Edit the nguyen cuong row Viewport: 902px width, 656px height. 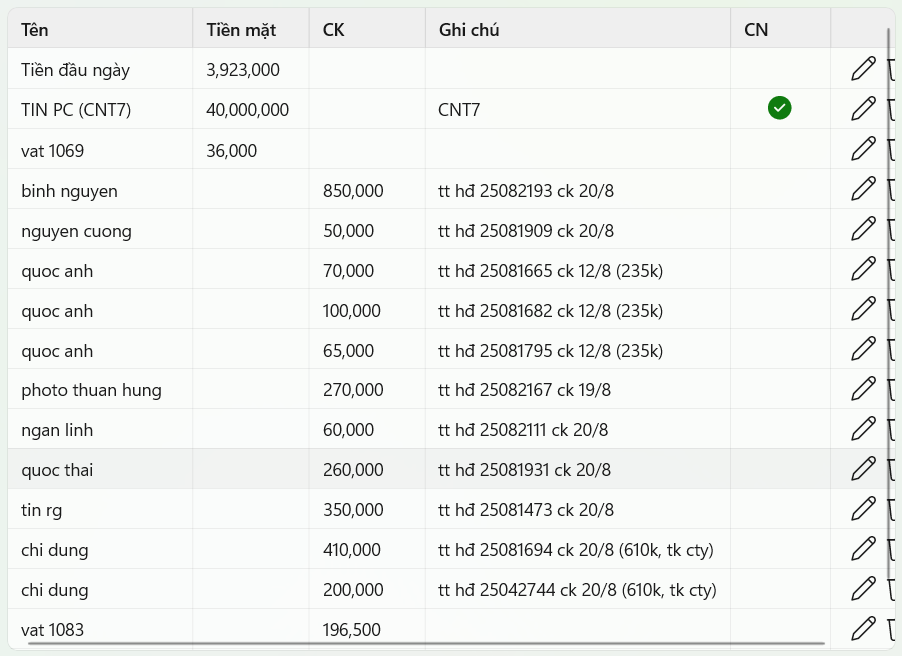click(863, 229)
